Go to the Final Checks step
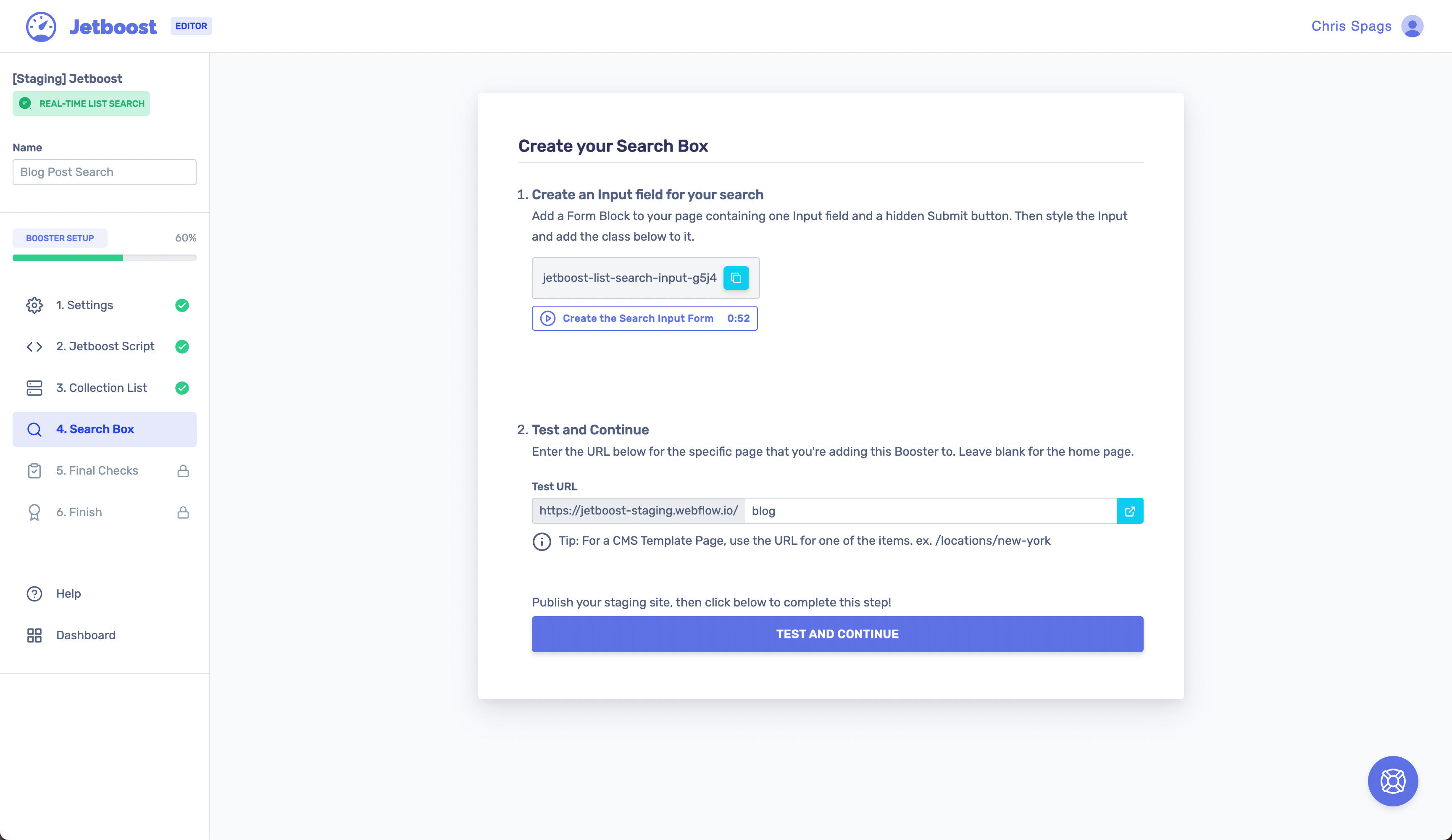 point(97,471)
